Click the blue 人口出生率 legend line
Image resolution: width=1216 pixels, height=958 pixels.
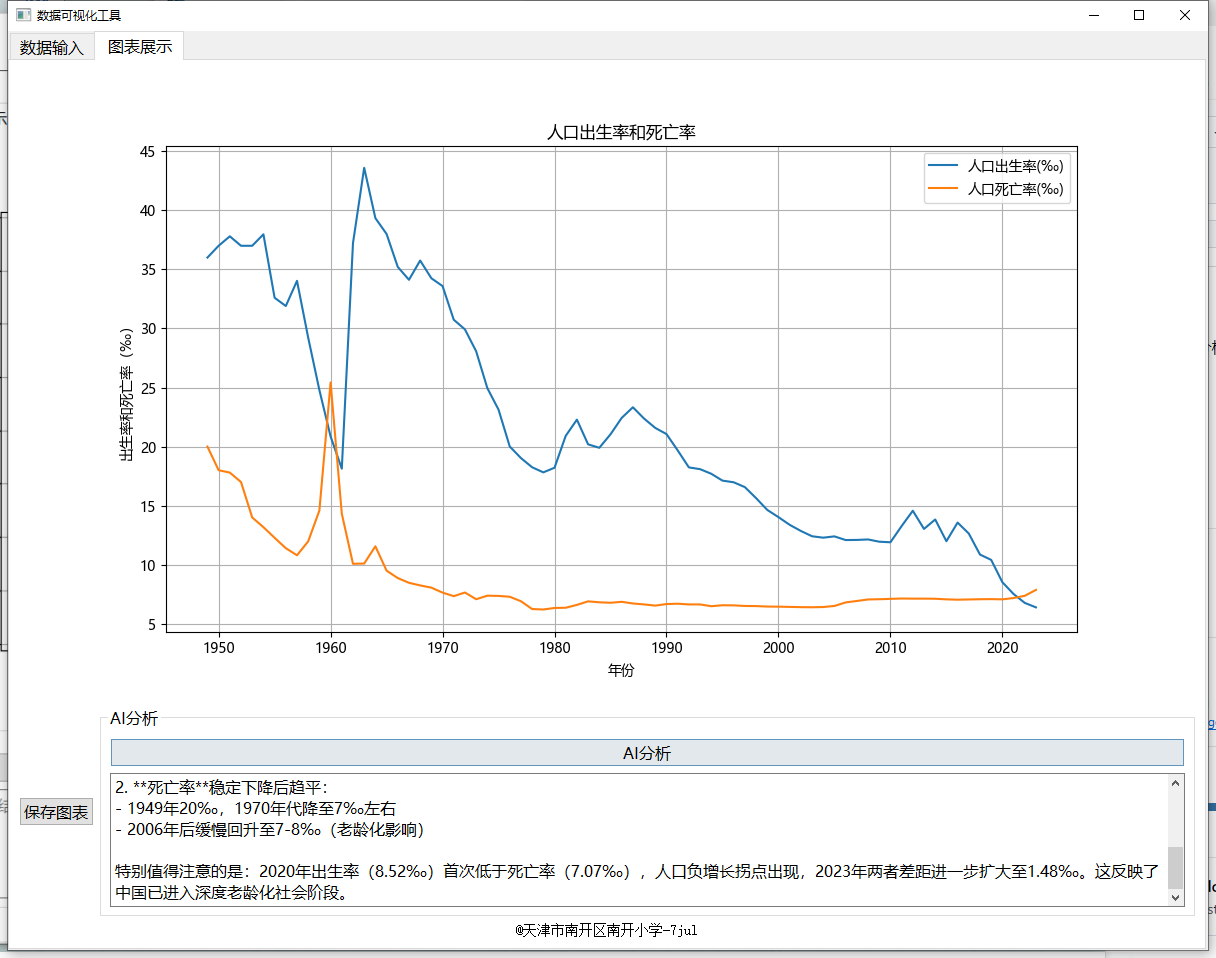pos(945,166)
